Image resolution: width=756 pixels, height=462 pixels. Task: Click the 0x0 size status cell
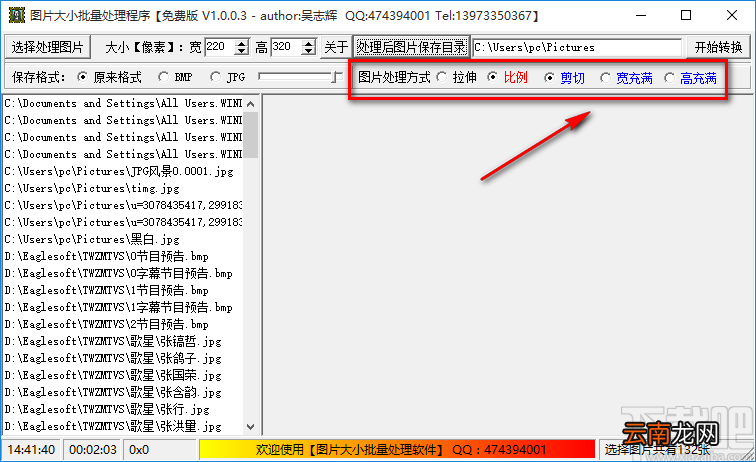[x=160, y=449]
